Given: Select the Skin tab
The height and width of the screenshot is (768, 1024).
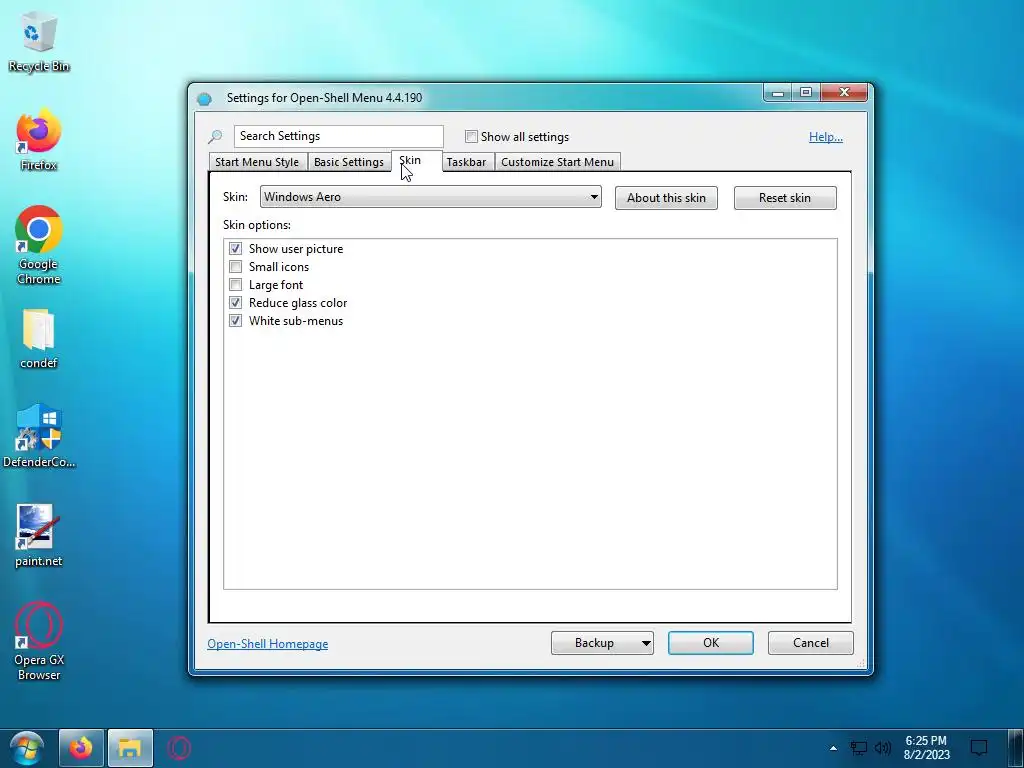Looking at the screenshot, I should coord(416,161).
